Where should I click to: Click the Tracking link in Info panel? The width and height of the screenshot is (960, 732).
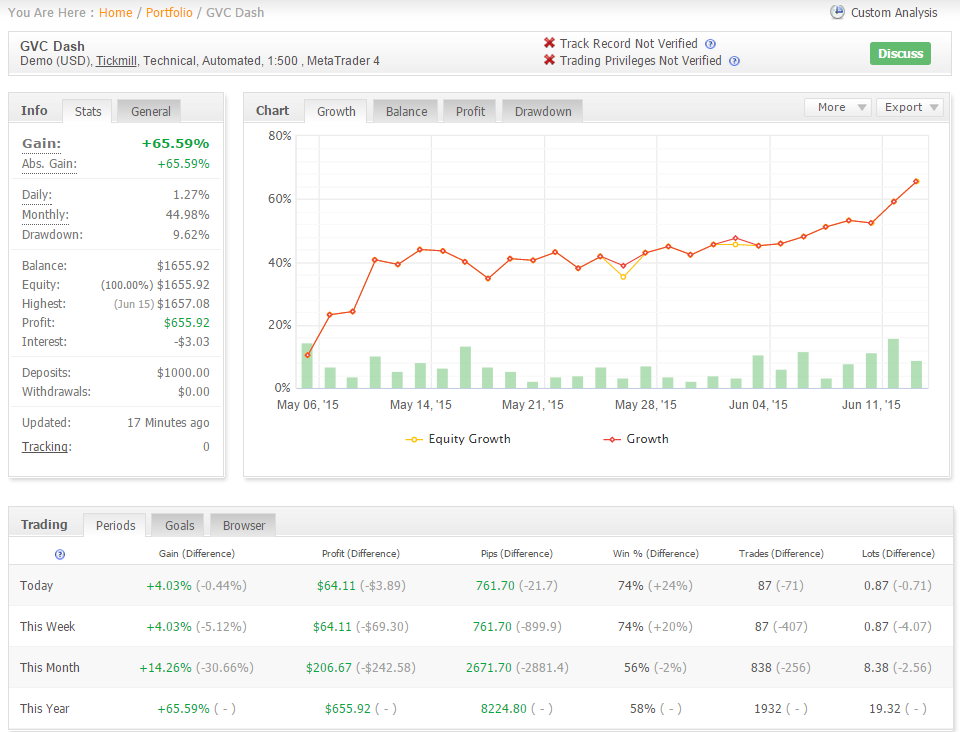coord(47,447)
